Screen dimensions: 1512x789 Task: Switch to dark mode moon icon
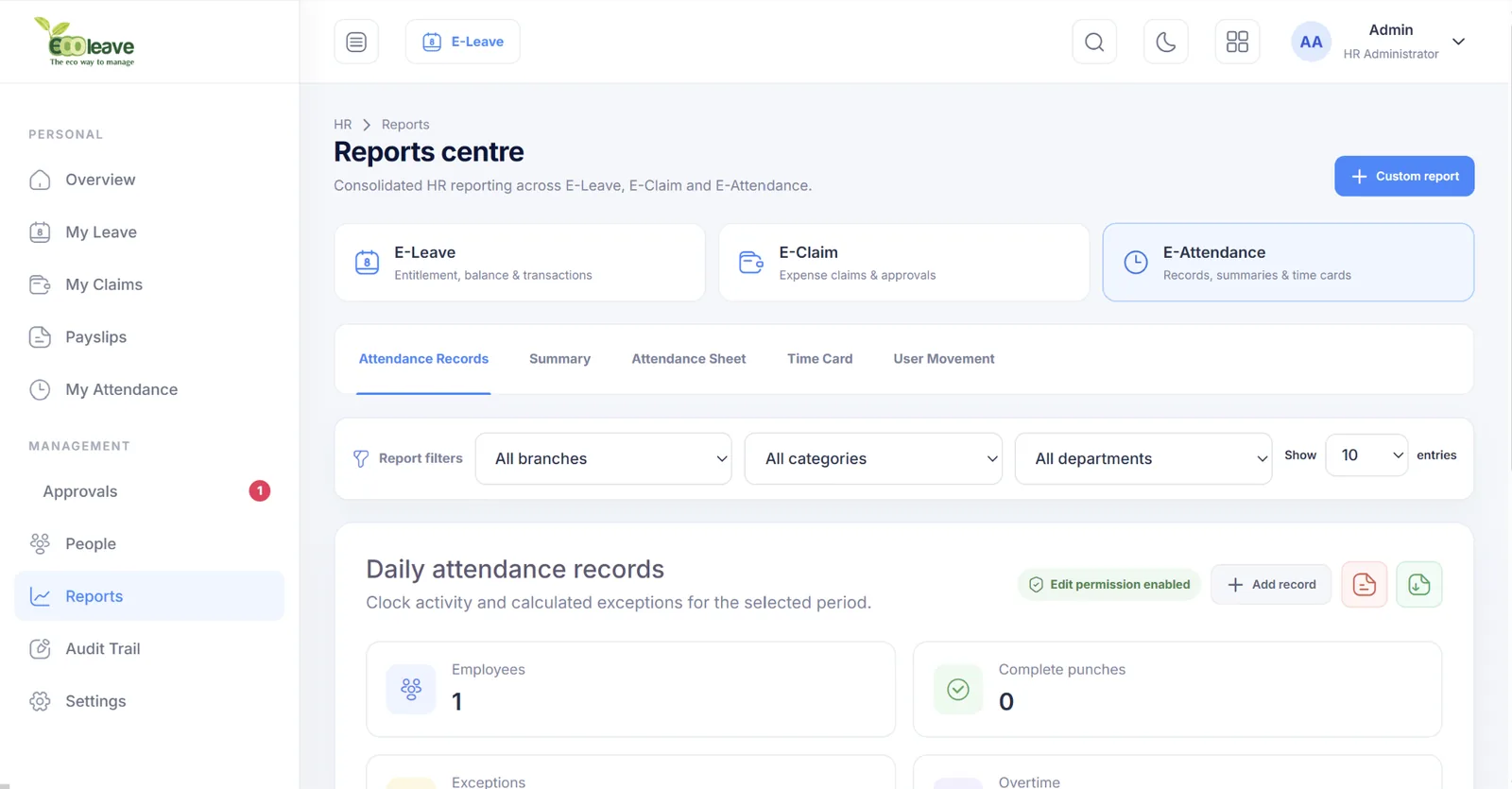1166,42
